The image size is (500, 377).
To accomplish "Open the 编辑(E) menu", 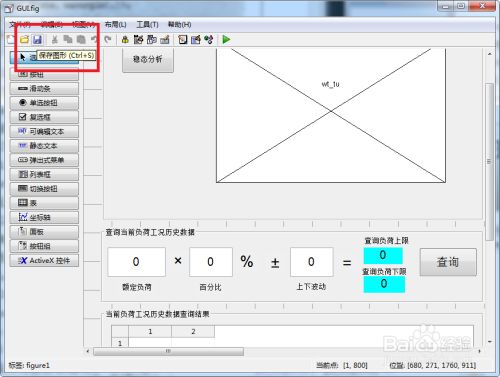I will pyautogui.click(x=51, y=24).
